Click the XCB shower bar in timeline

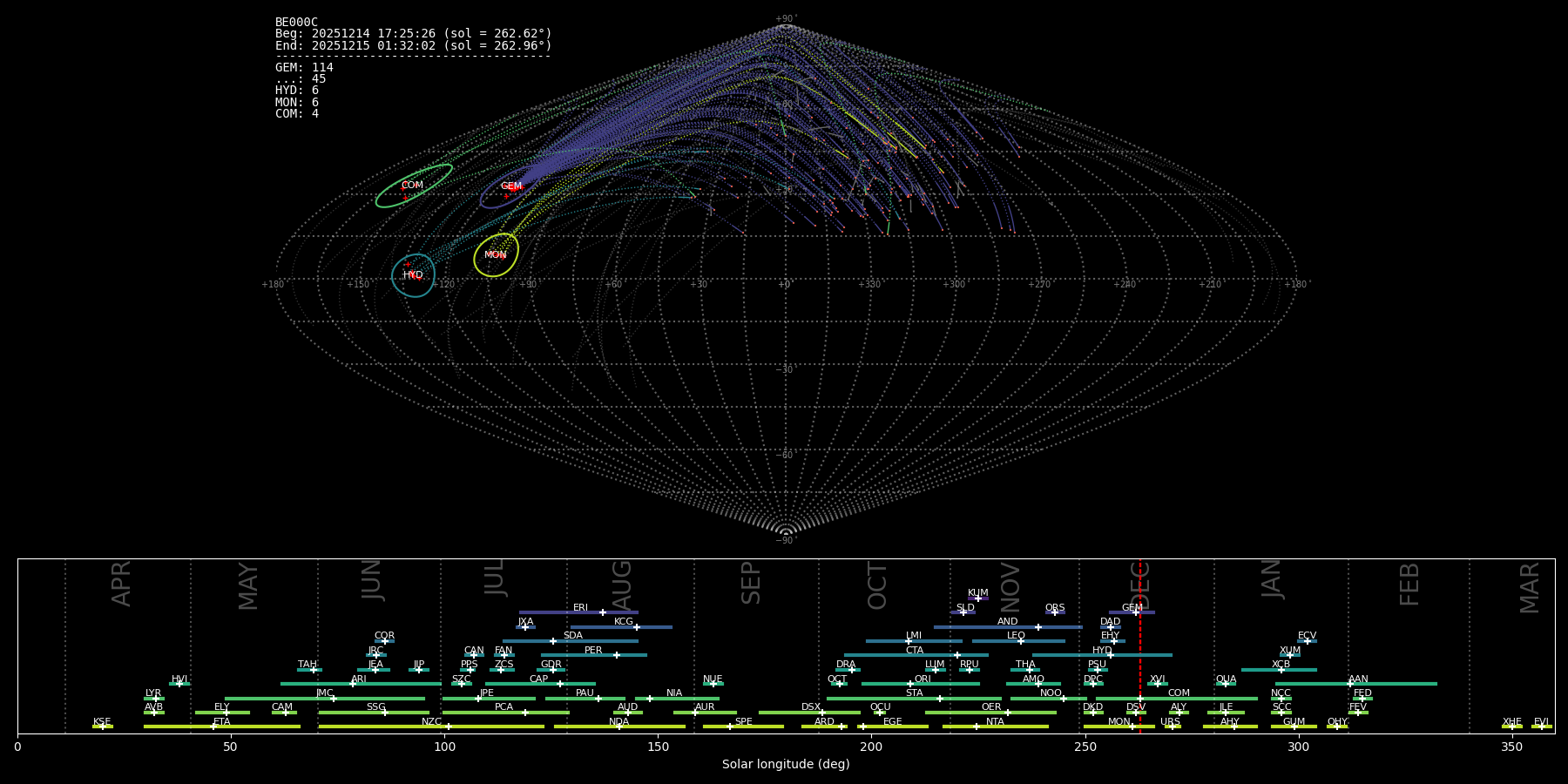1279,670
